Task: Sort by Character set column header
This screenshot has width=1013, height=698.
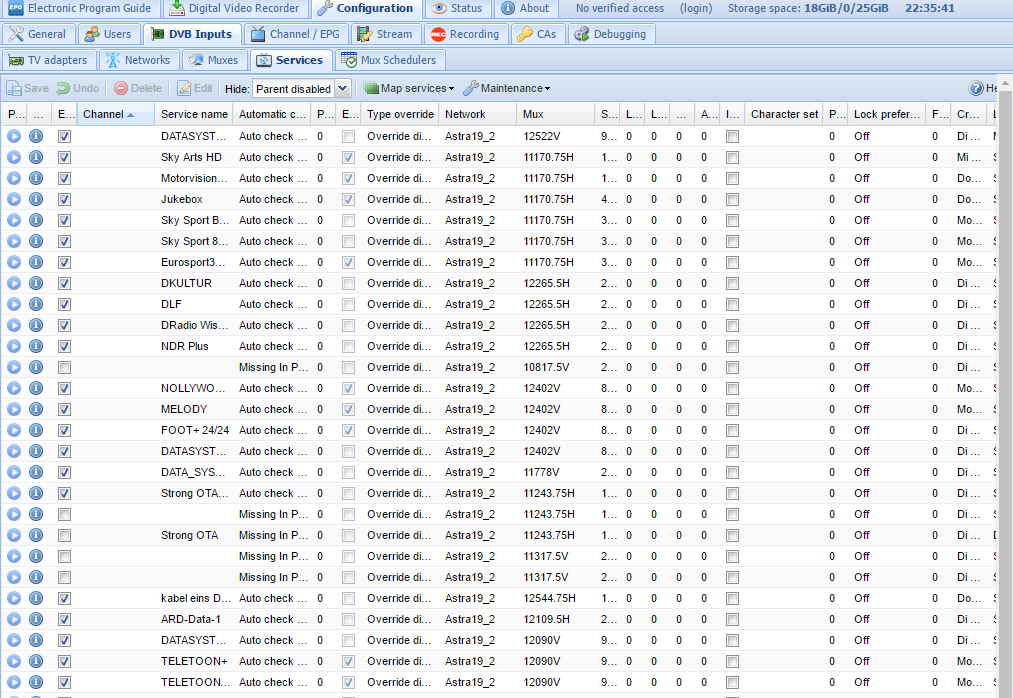Action: click(x=784, y=114)
